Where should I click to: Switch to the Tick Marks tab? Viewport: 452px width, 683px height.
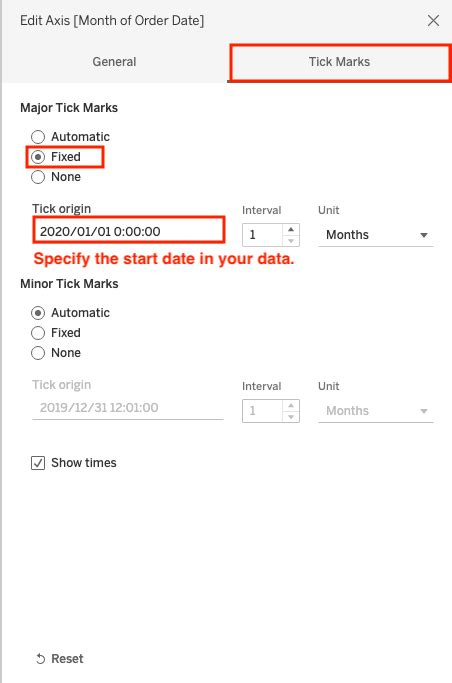[x=339, y=62]
